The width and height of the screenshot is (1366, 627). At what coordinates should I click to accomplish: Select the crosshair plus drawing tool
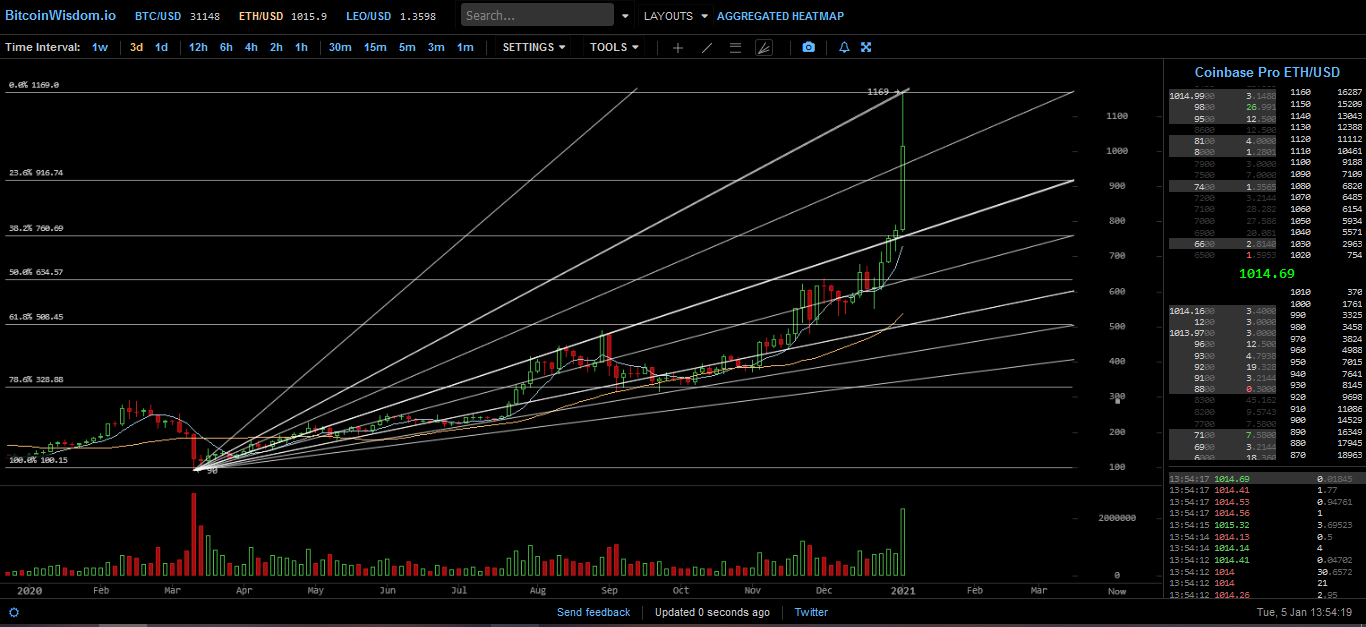tap(678, 47)
